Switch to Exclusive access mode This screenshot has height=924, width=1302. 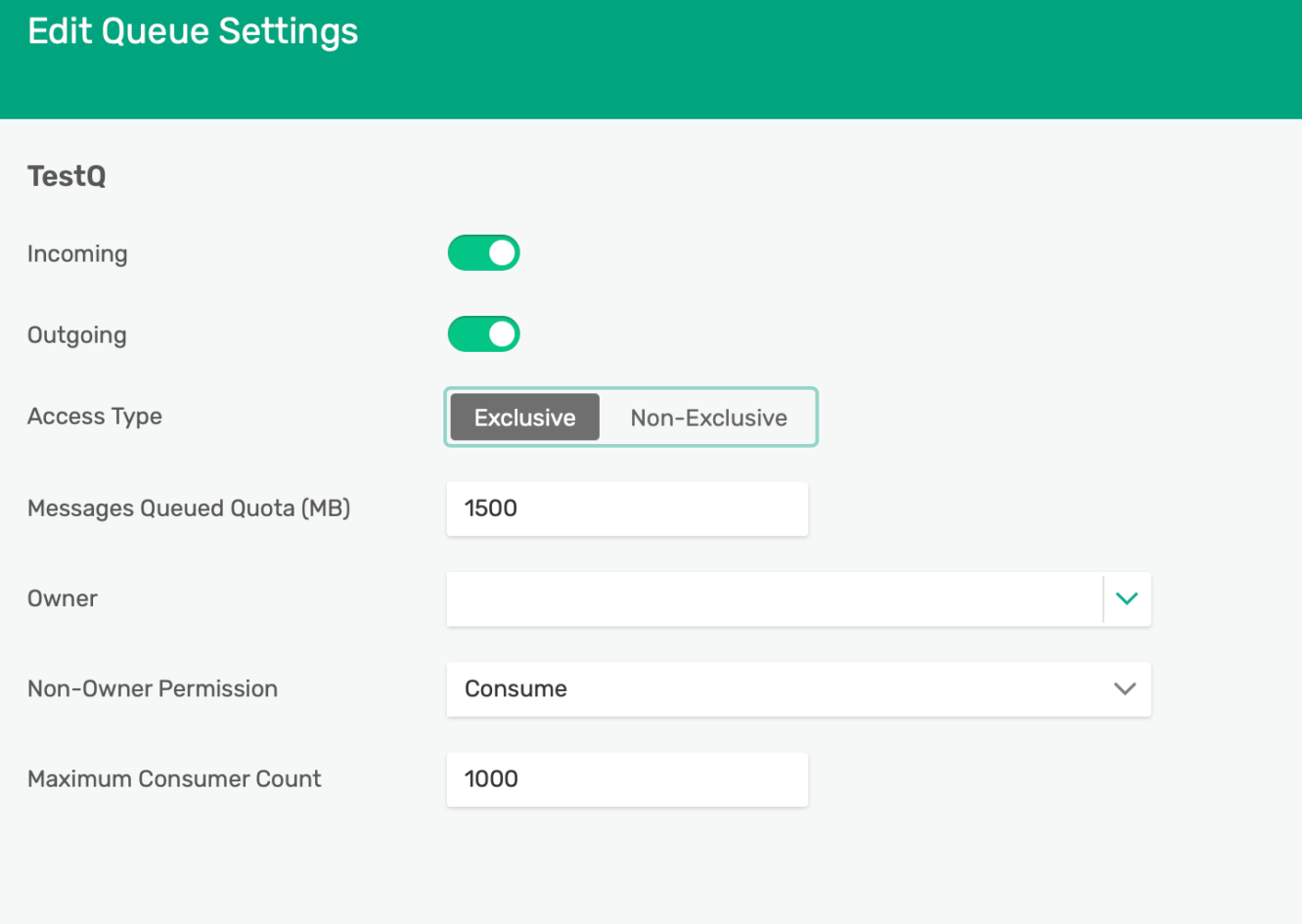click(x=524, y=418)
